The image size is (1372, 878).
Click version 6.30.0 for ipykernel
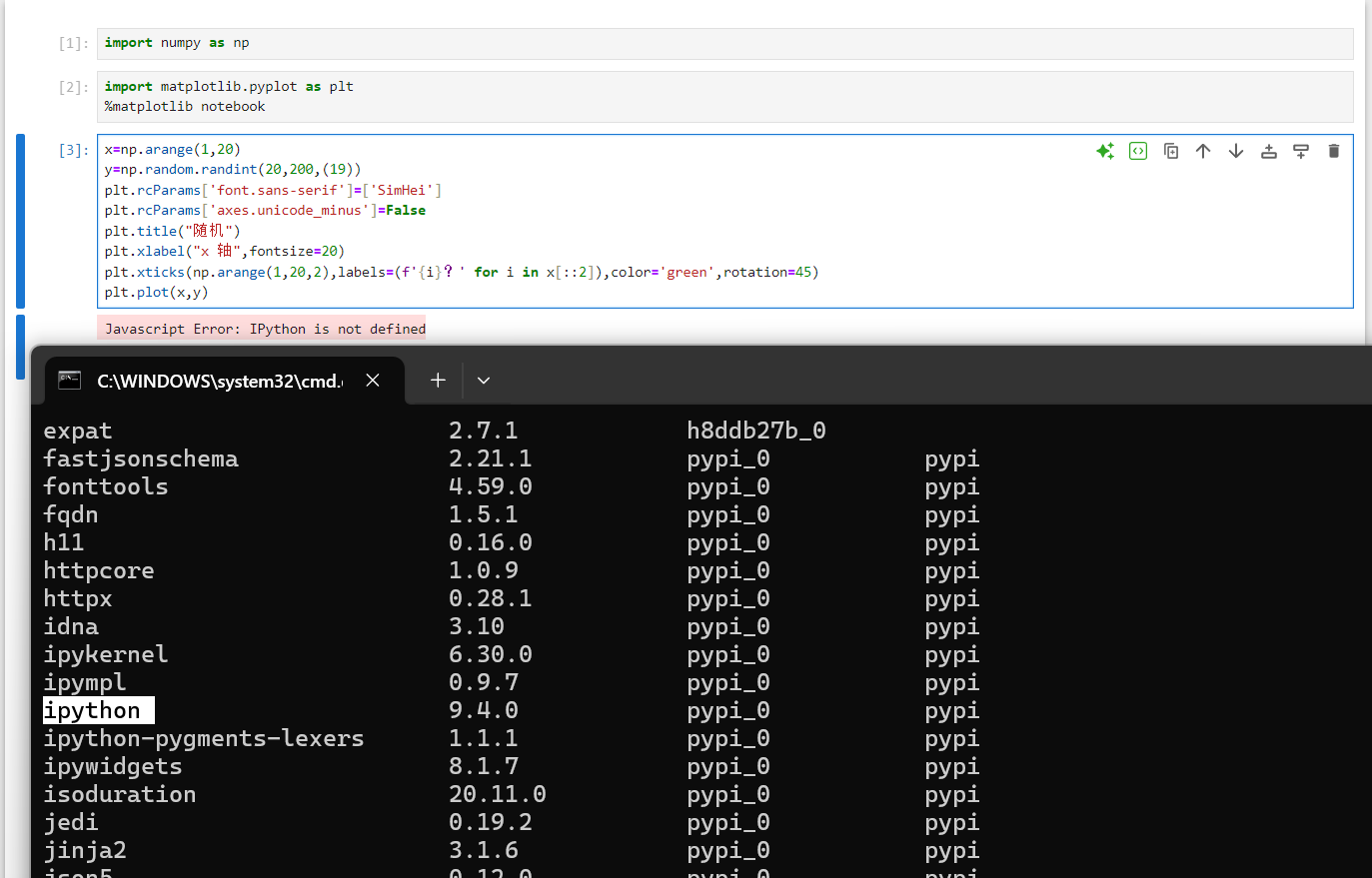491,654
